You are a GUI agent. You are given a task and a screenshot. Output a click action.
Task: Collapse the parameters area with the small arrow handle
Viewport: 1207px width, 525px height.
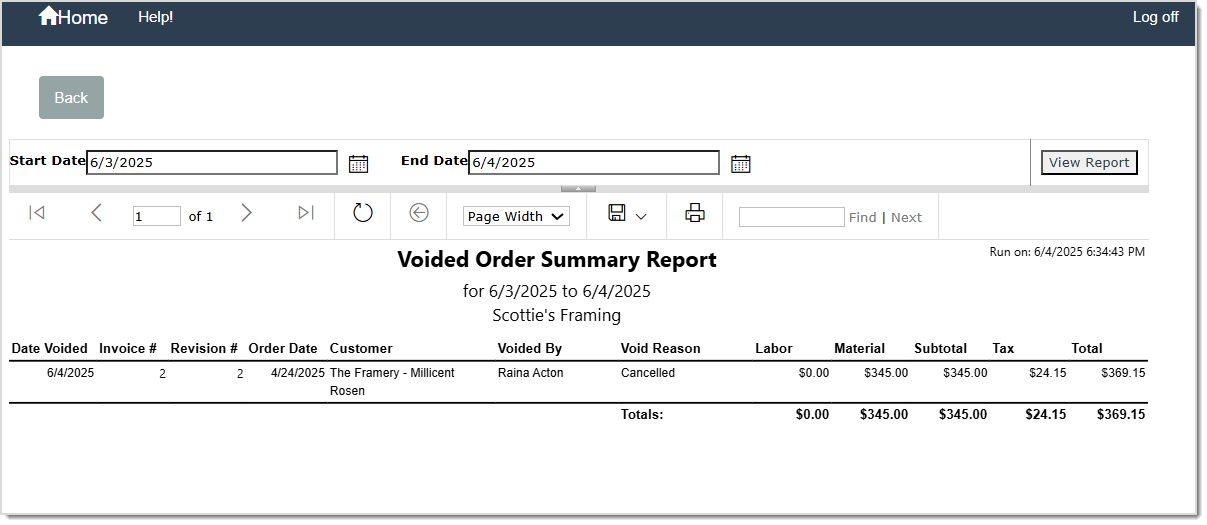click(578, 188)
